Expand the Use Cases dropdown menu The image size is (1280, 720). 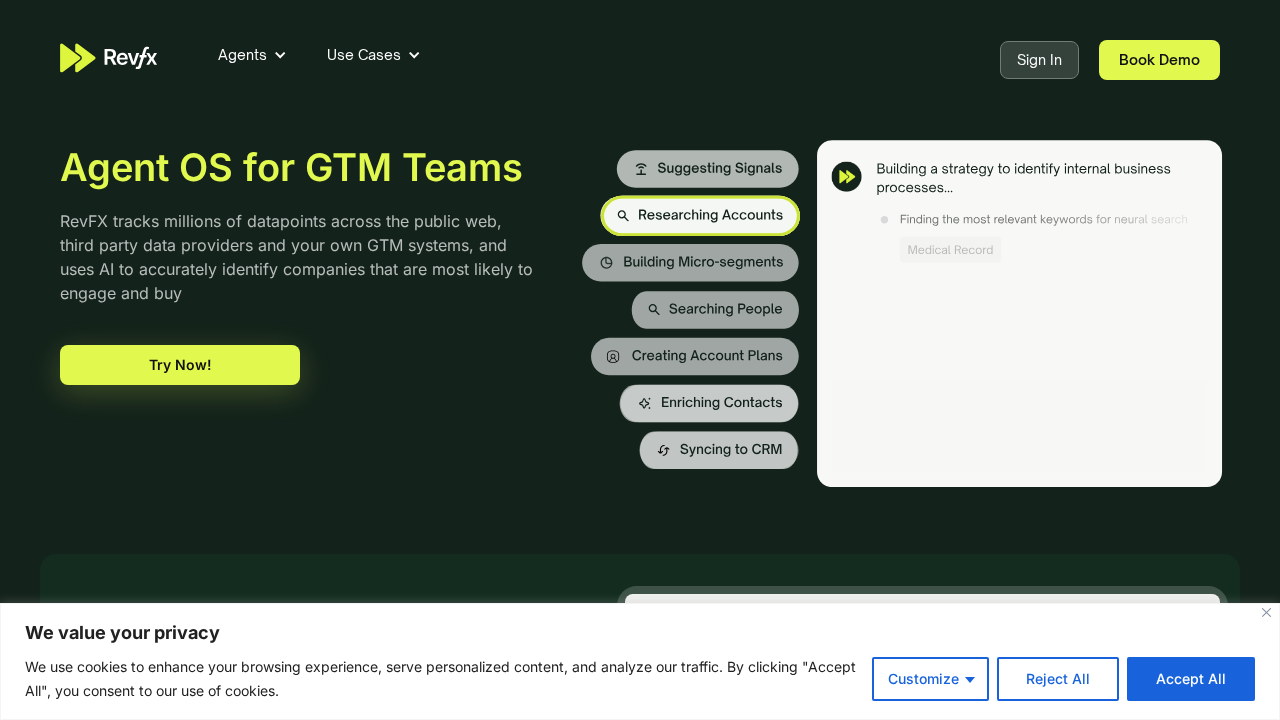373,55
